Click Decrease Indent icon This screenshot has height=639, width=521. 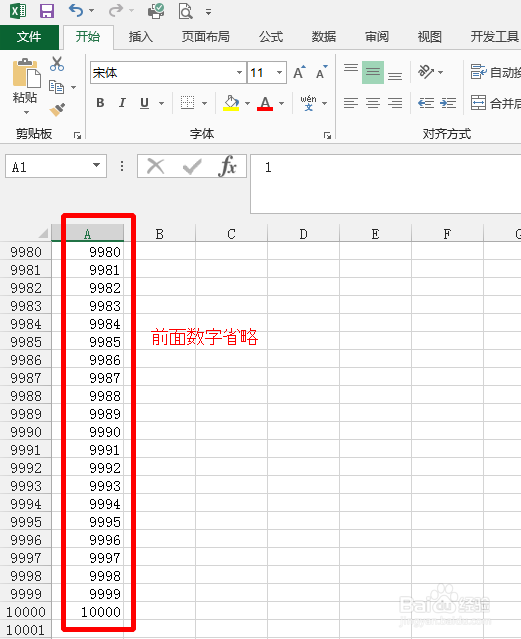(x=426, y=103)
